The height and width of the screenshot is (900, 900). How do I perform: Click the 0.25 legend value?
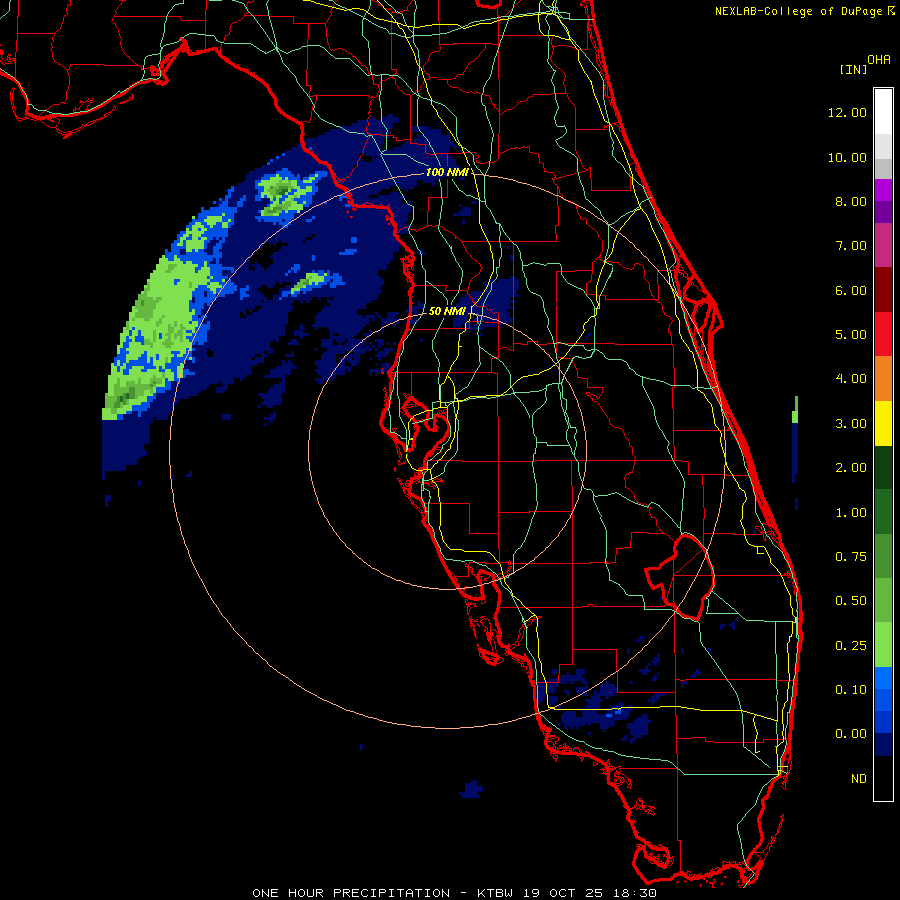tap(851, 646)
